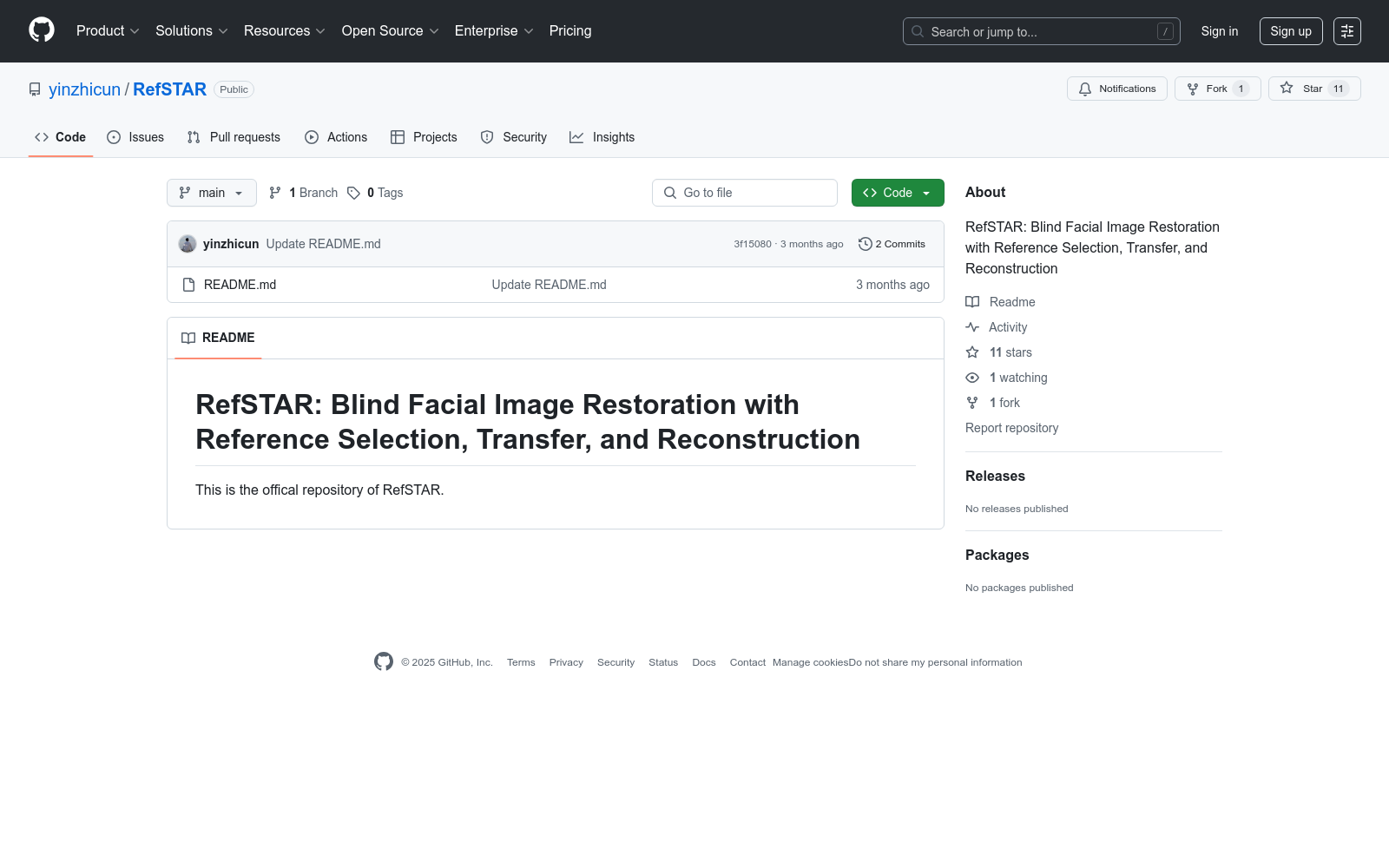Open the yinzhicun owner profile link
Screen dimensions: 1389x868
click(x=84, y=89)
